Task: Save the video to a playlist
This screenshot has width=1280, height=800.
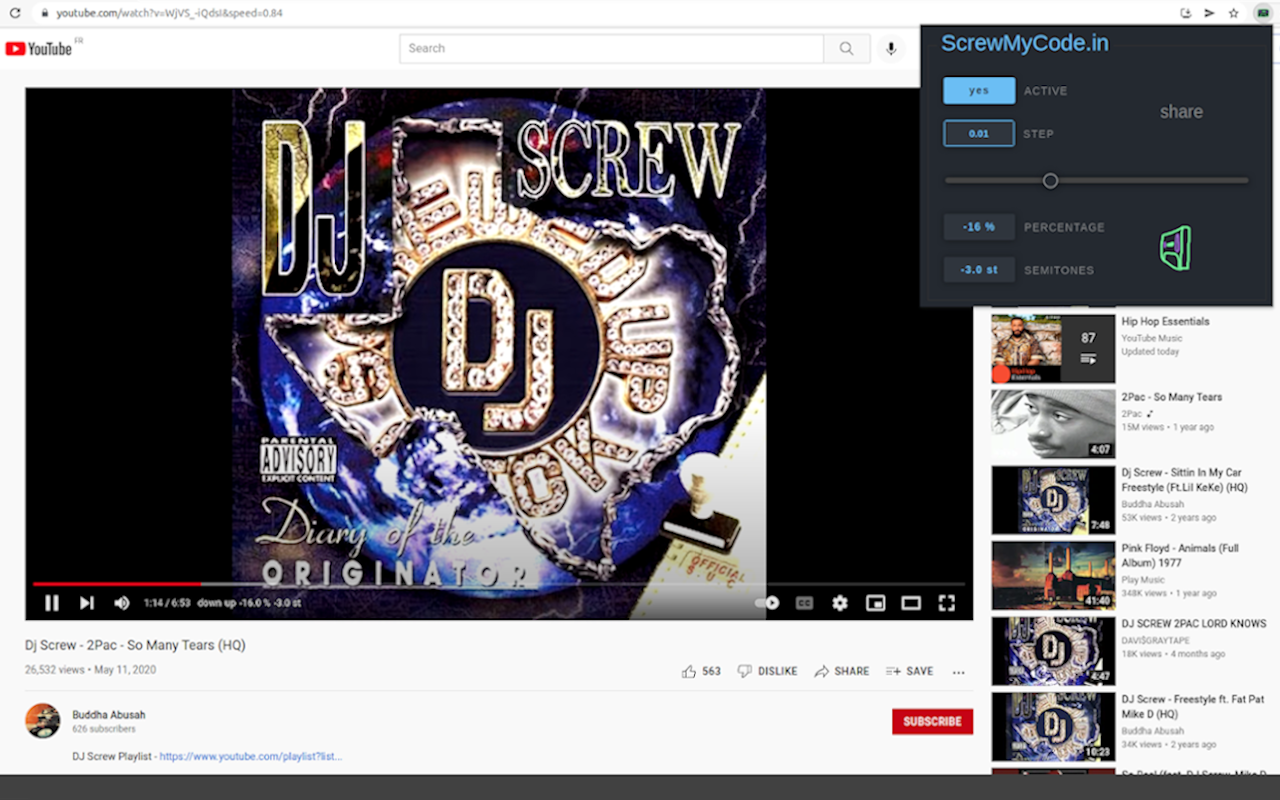Action: pyautogui.click(x=910, y=671)
